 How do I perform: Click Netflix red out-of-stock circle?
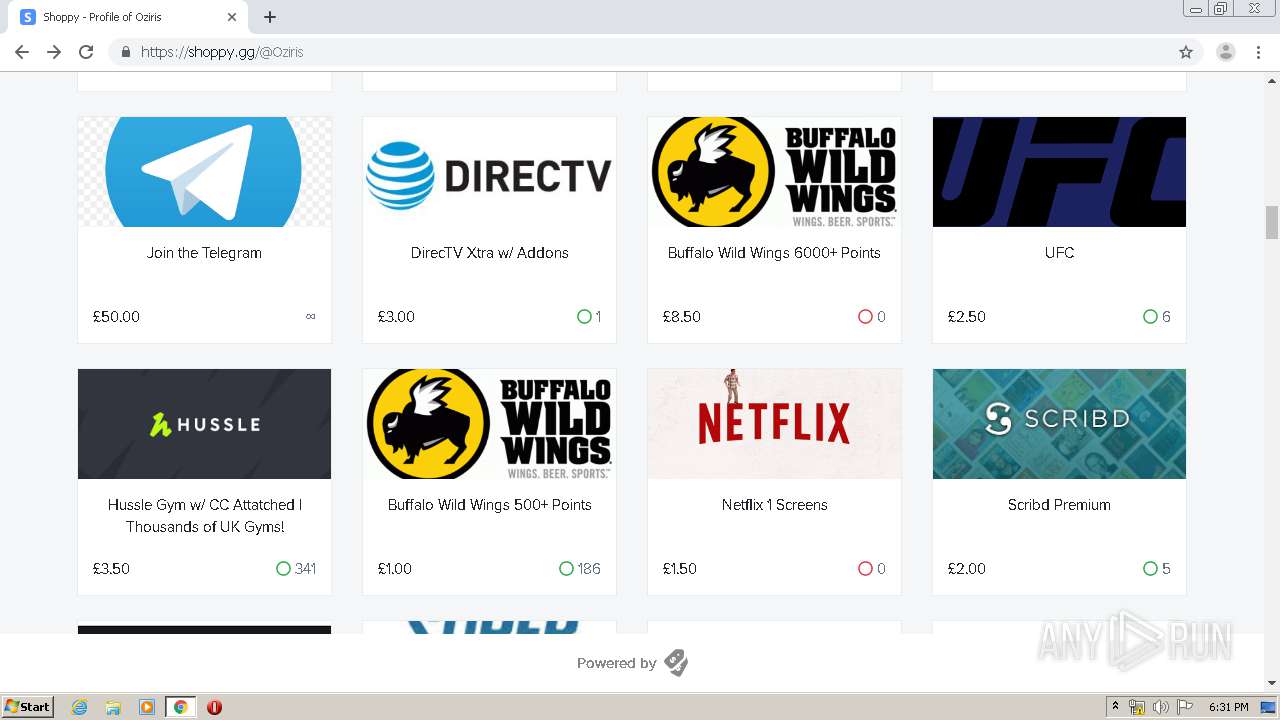(x=865, y=569)
